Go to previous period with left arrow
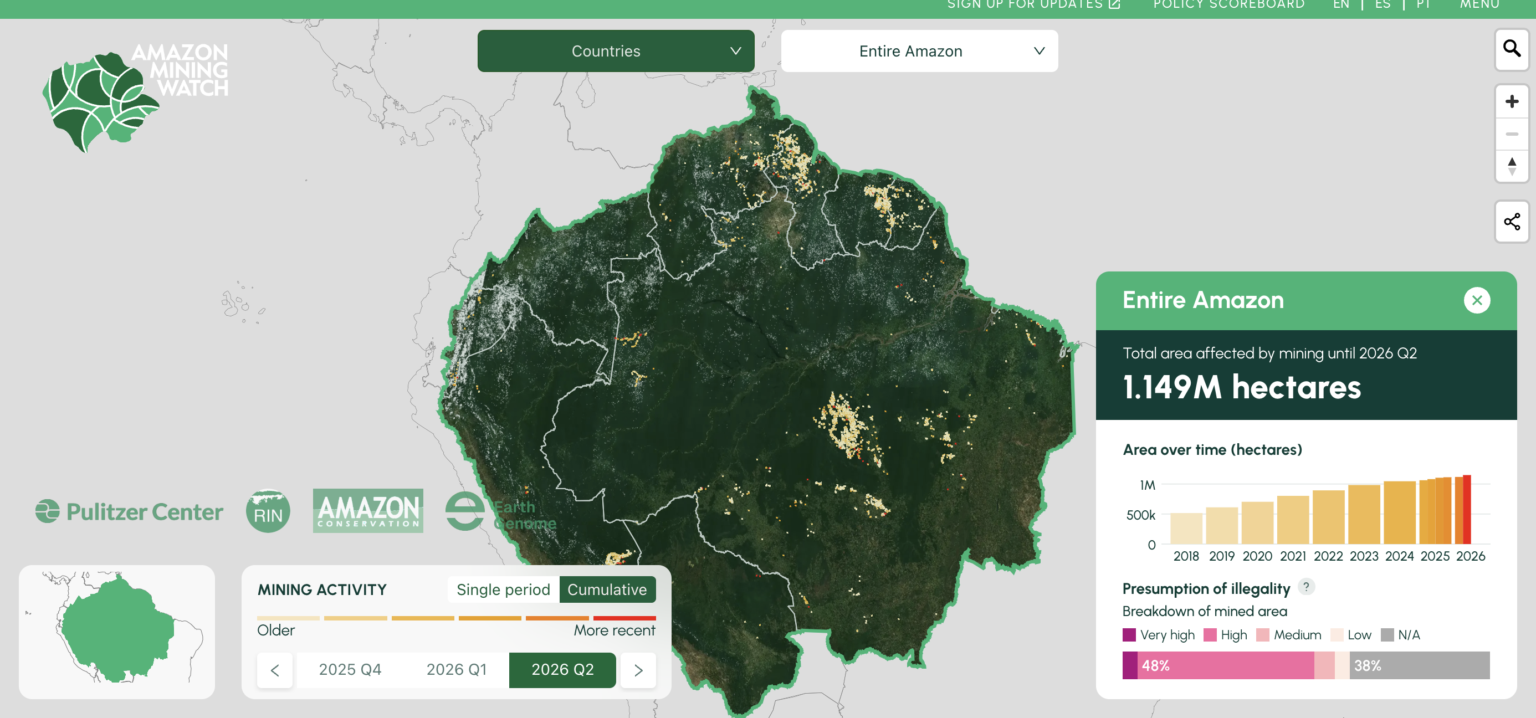 pyautogui.click(x=275, y=670)
